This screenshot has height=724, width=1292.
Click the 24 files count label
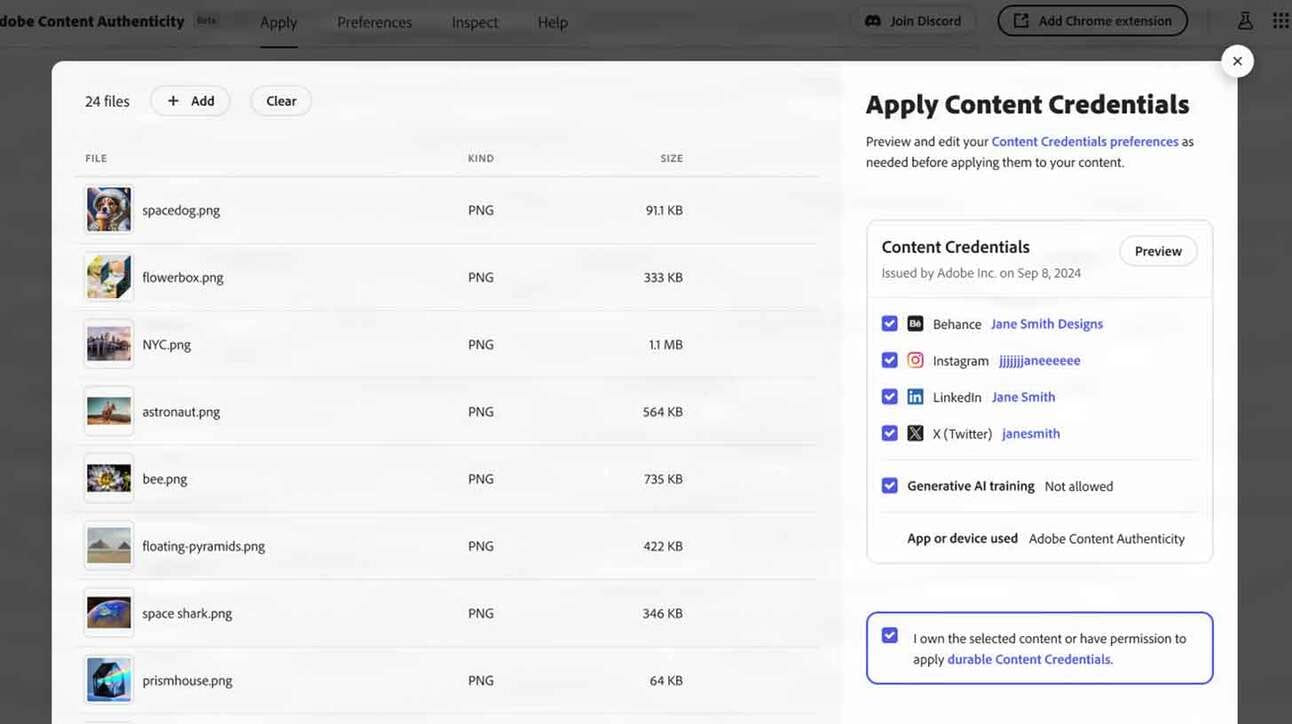107,101
